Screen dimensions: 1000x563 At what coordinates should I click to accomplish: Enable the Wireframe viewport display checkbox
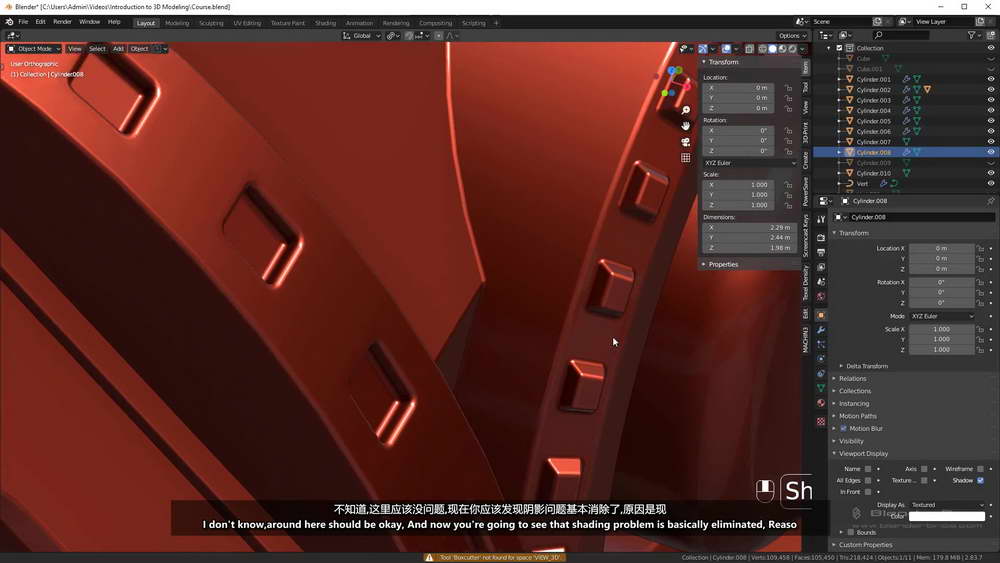980,469
